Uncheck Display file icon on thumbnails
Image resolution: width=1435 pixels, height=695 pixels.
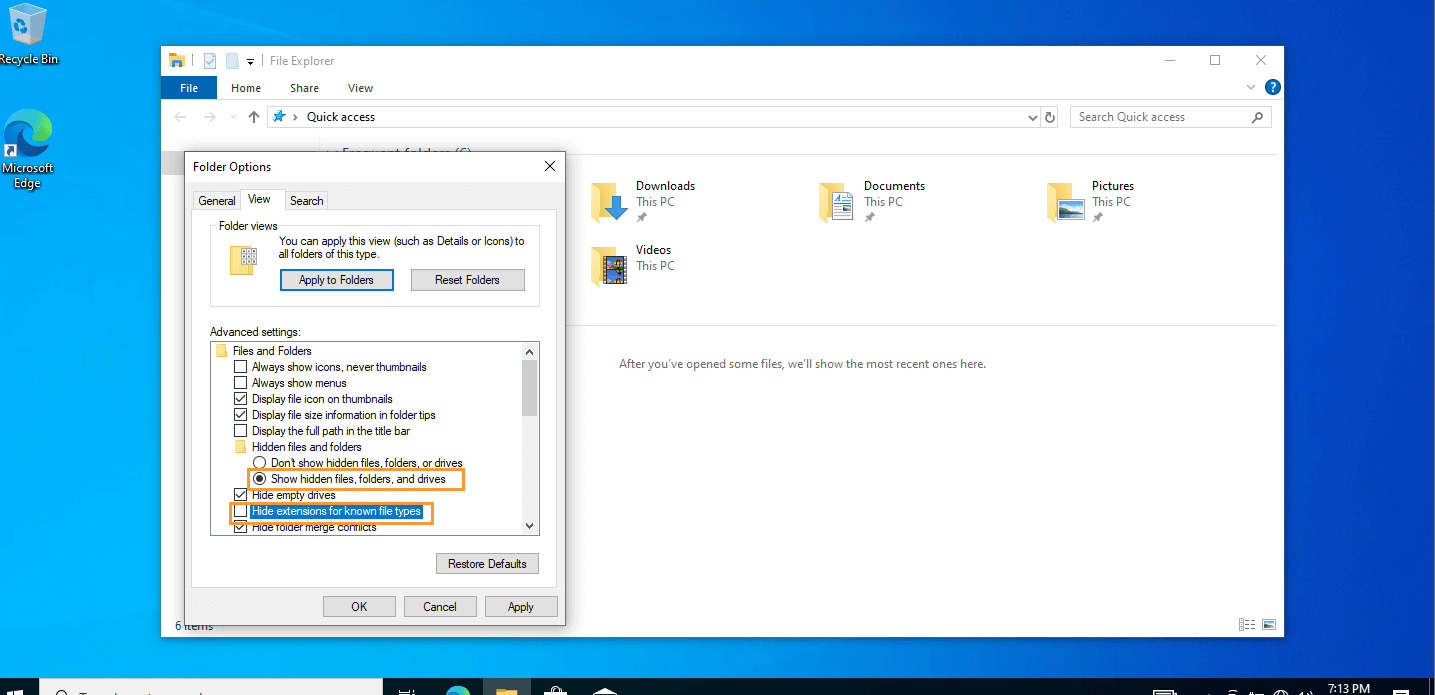(240, 399)
